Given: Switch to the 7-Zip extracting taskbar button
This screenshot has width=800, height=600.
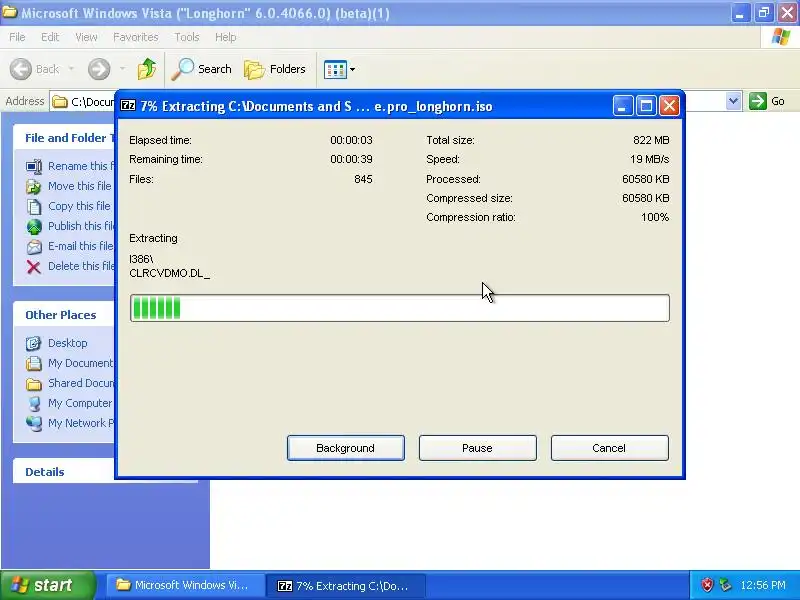Looking at the screenshot, I should (x=345, y=586).
